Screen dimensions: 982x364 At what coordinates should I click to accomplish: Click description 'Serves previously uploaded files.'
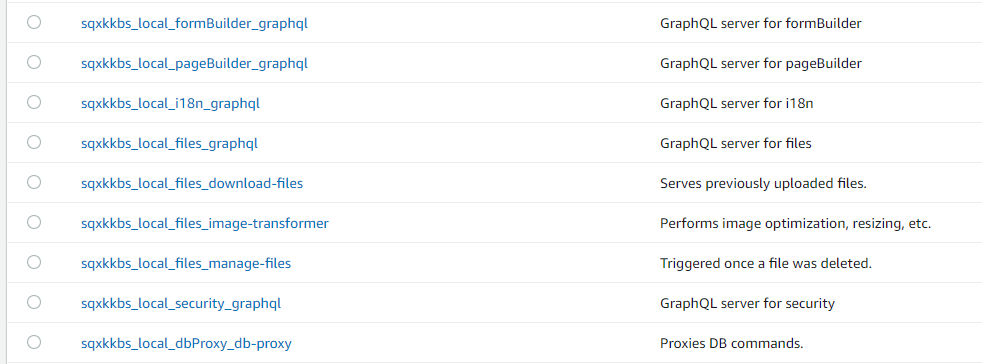tap(763, 184)
